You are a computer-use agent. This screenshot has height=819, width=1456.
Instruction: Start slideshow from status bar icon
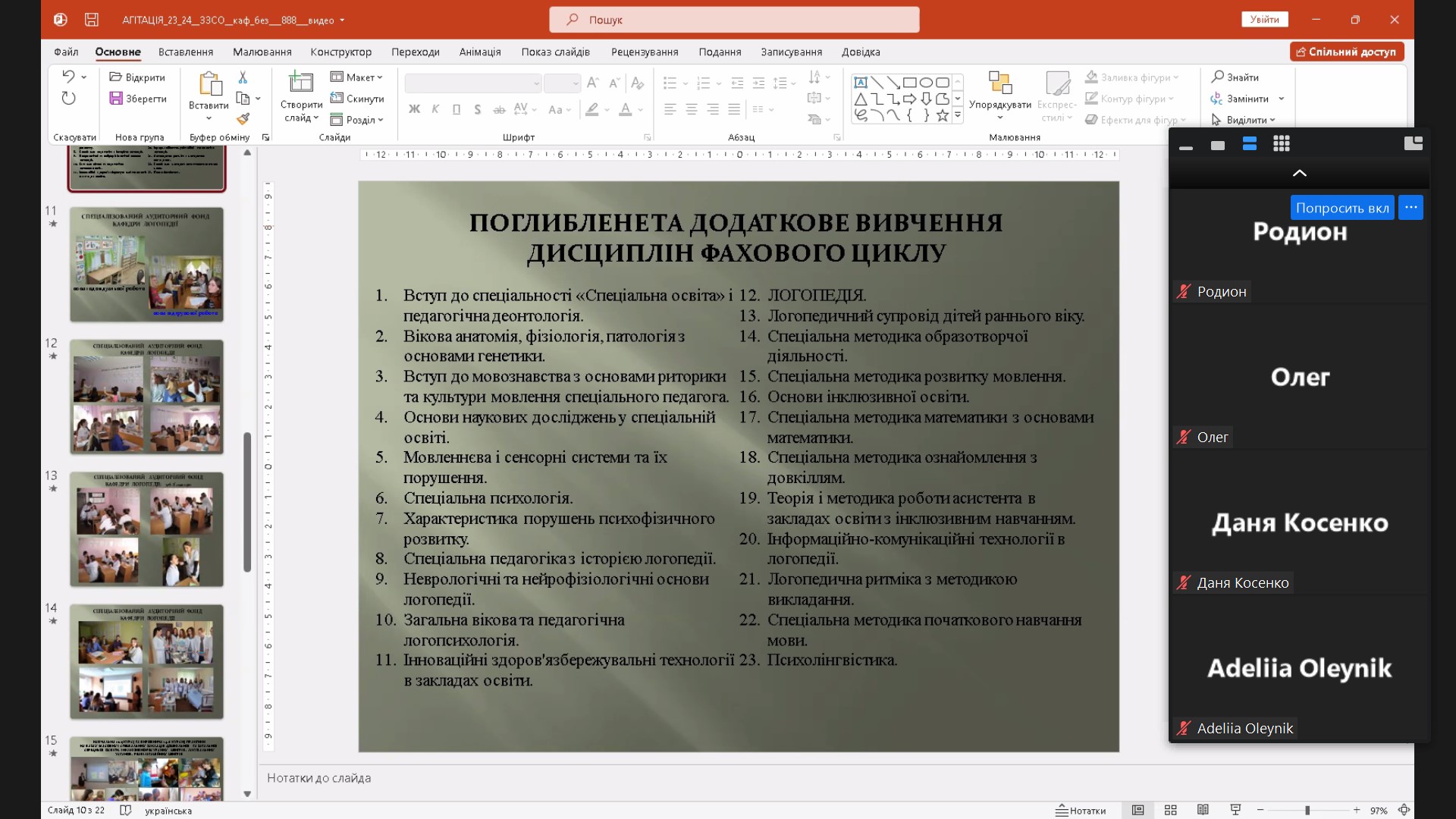point(1235,810)
